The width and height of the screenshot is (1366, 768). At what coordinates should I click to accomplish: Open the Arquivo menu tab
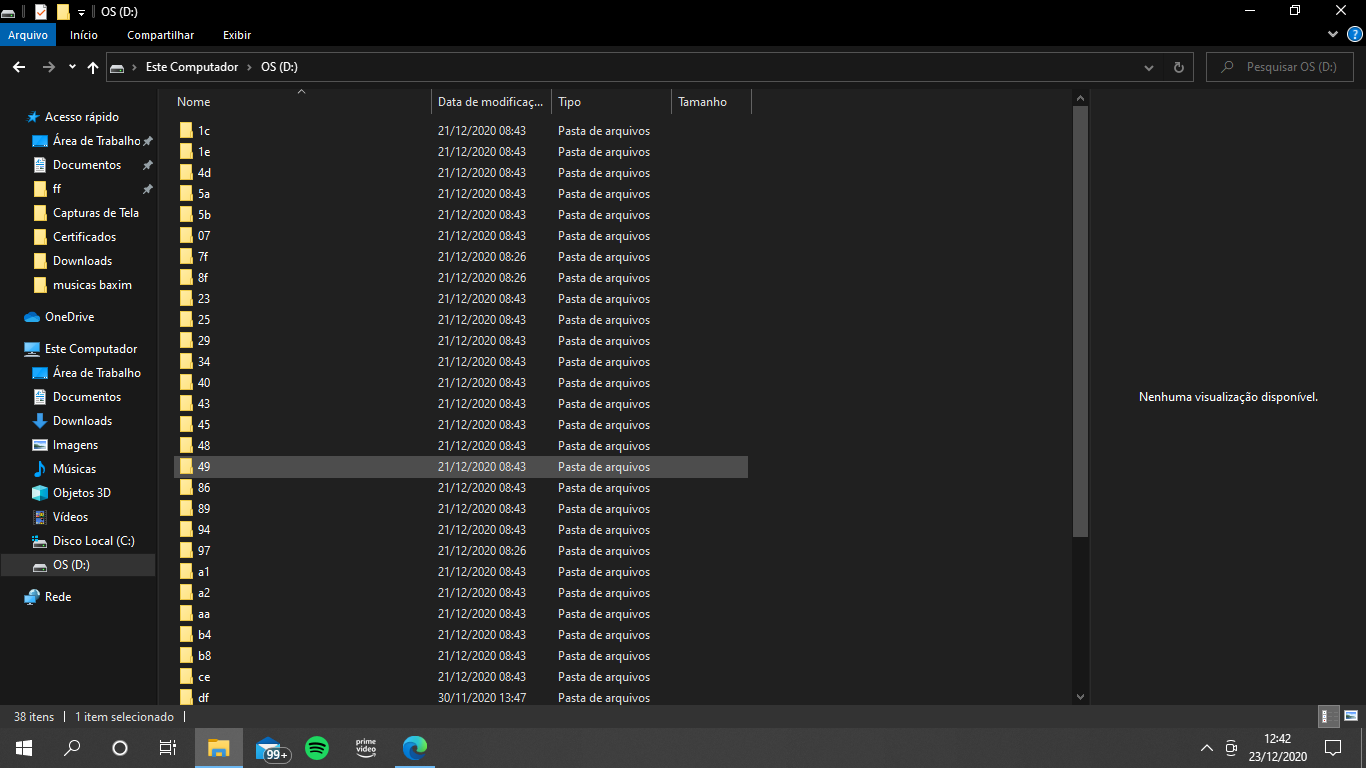pyautogui.click(x=28, y=35)
